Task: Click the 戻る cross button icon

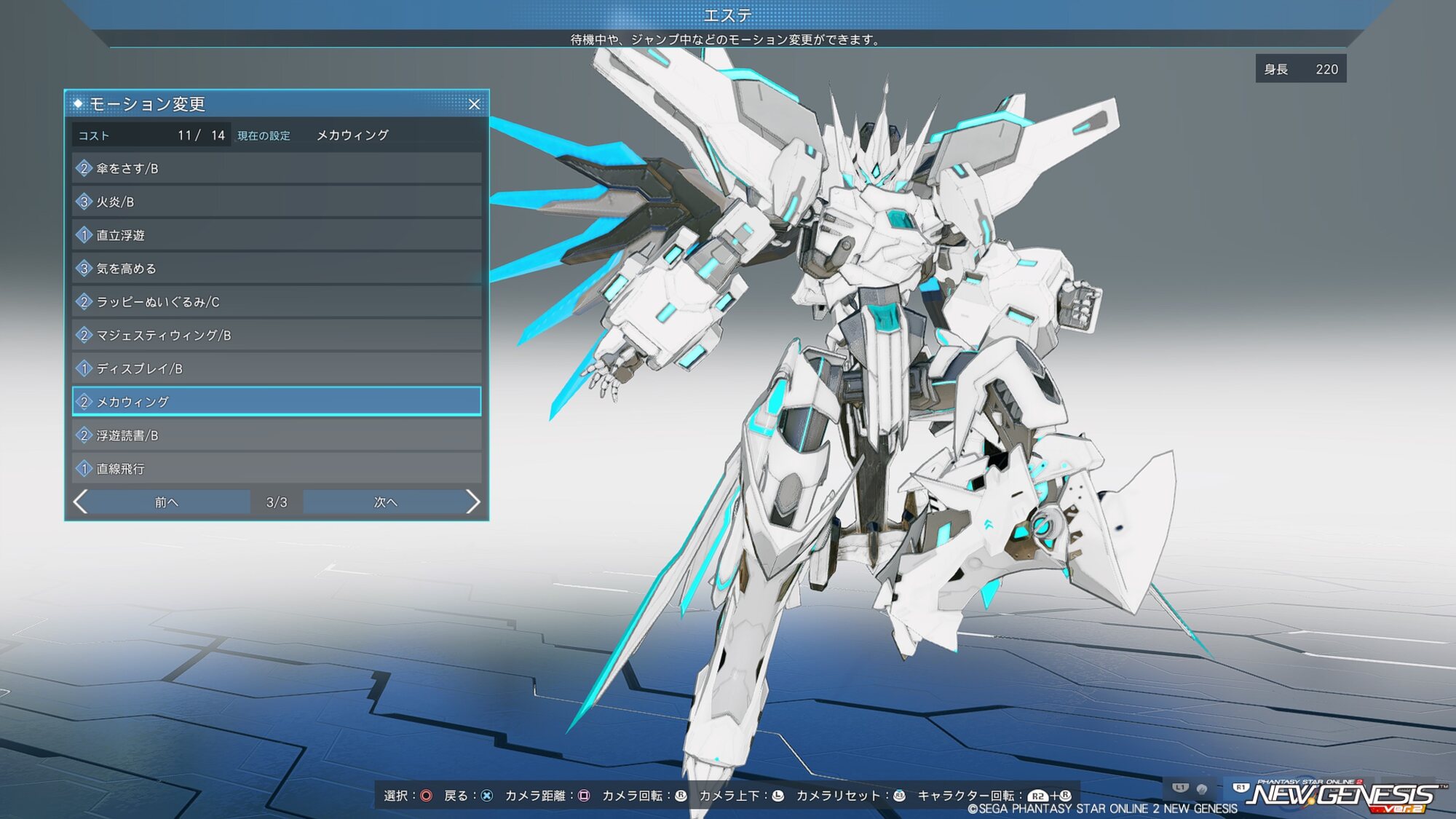Action: [487, 796]
